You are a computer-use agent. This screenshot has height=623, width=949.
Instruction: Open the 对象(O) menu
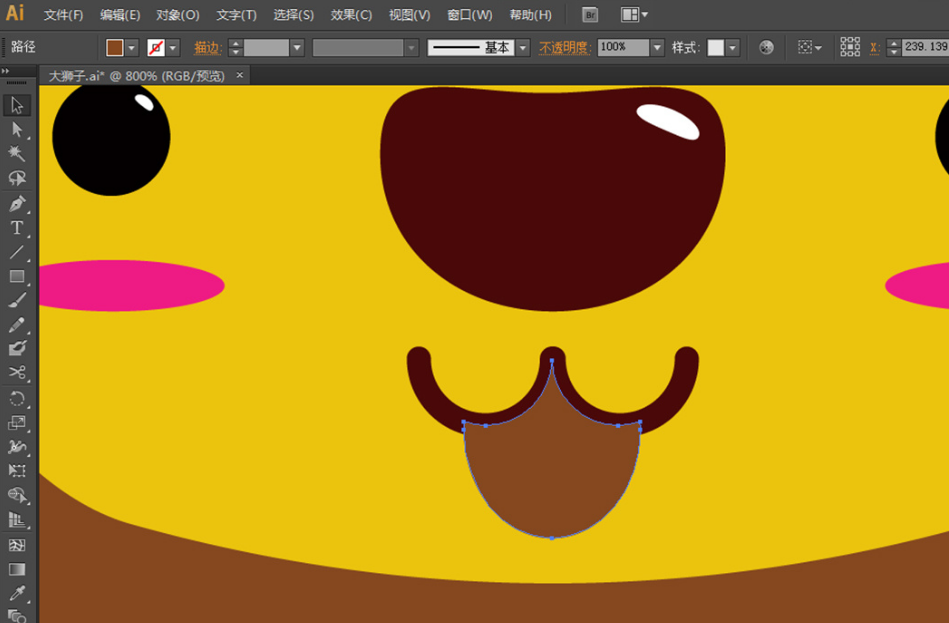pyautogui.click(x=178, y=15)
